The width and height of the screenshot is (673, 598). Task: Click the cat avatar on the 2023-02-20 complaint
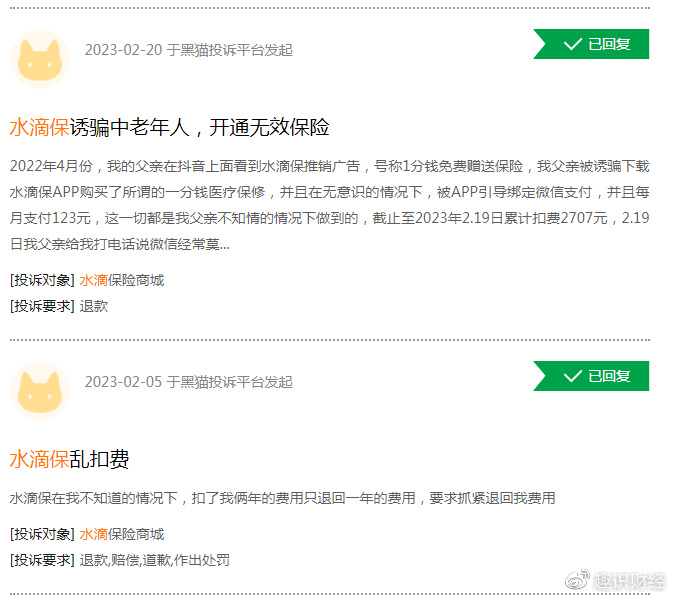39,59
